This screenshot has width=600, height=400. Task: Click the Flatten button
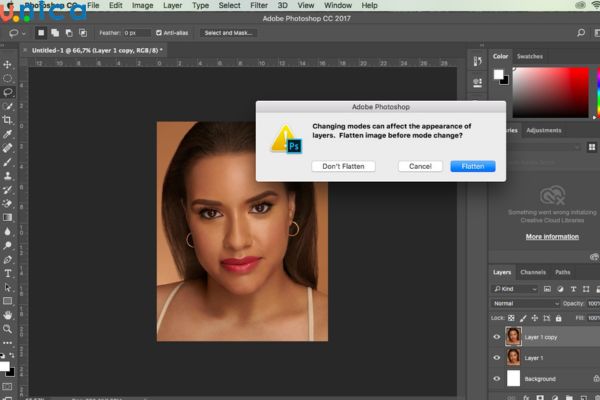coord(472,166)
